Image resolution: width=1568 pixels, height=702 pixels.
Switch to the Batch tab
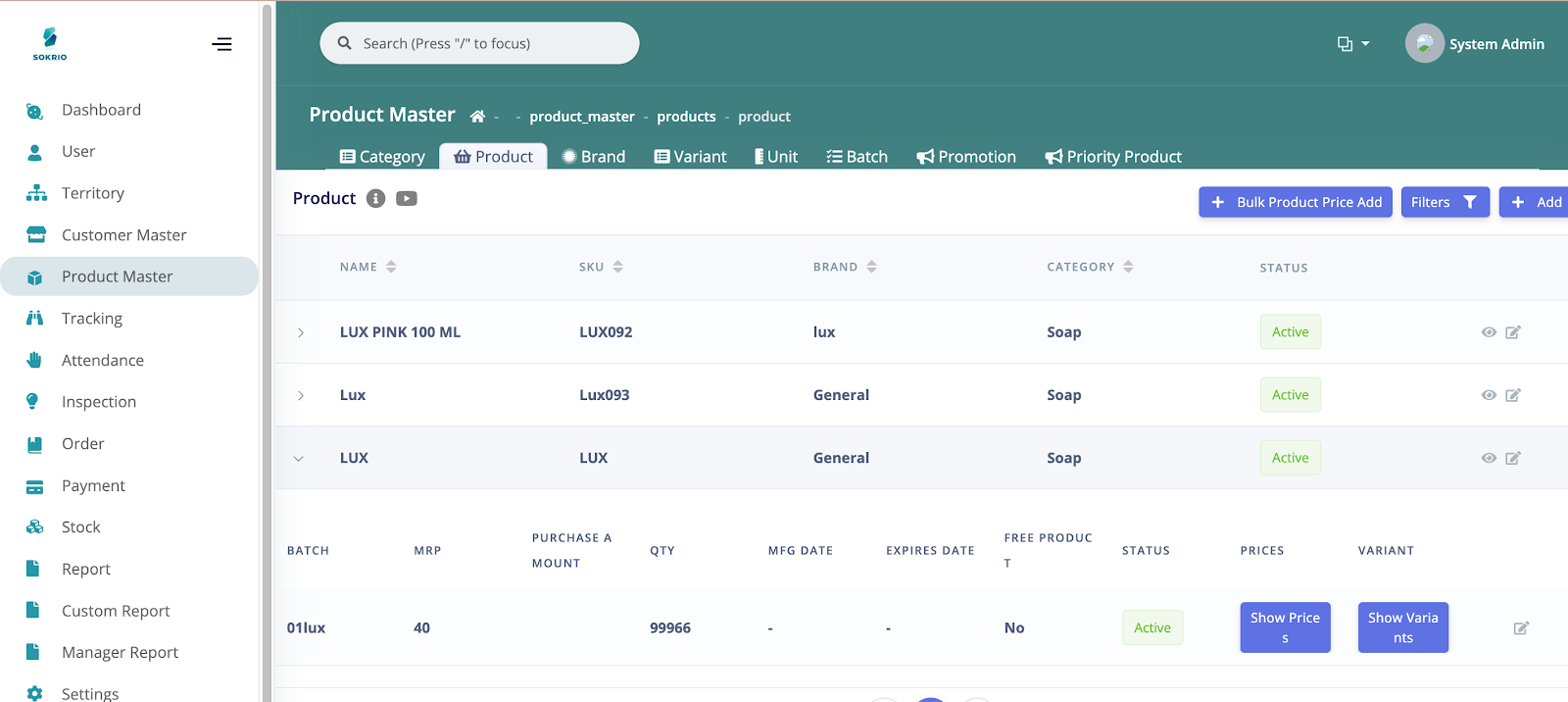click(x=857, y=157)
